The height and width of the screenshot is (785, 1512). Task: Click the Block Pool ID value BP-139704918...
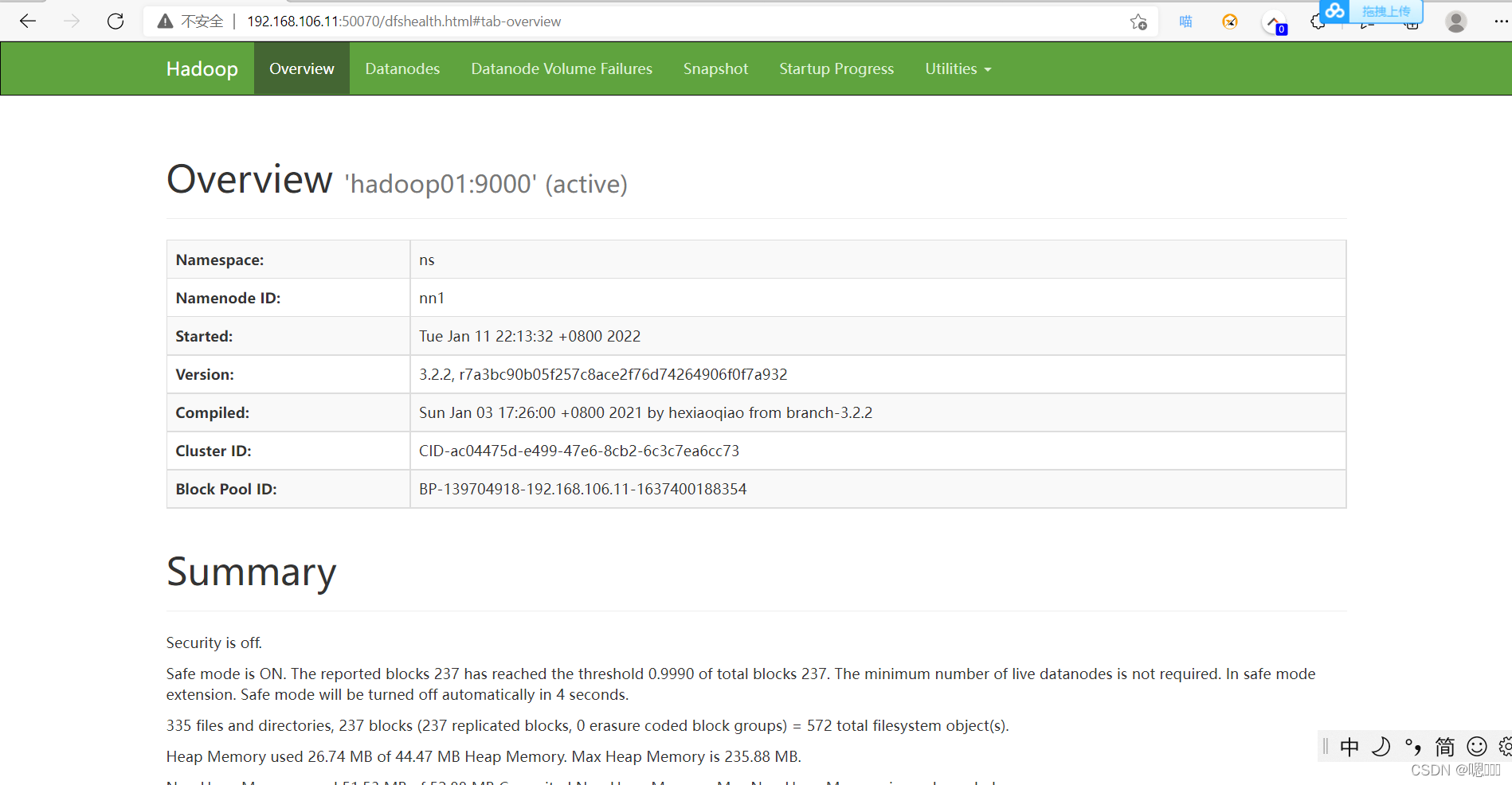coord(583,489)
